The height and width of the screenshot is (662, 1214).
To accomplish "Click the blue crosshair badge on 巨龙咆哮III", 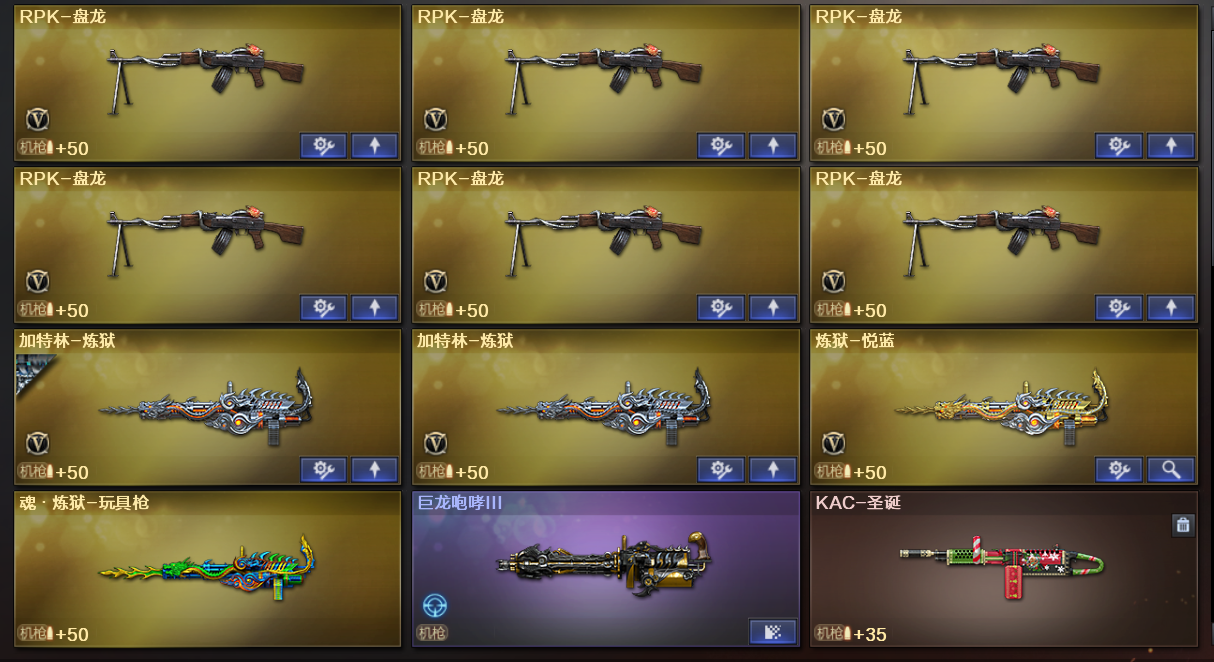I will coord(435,605).
